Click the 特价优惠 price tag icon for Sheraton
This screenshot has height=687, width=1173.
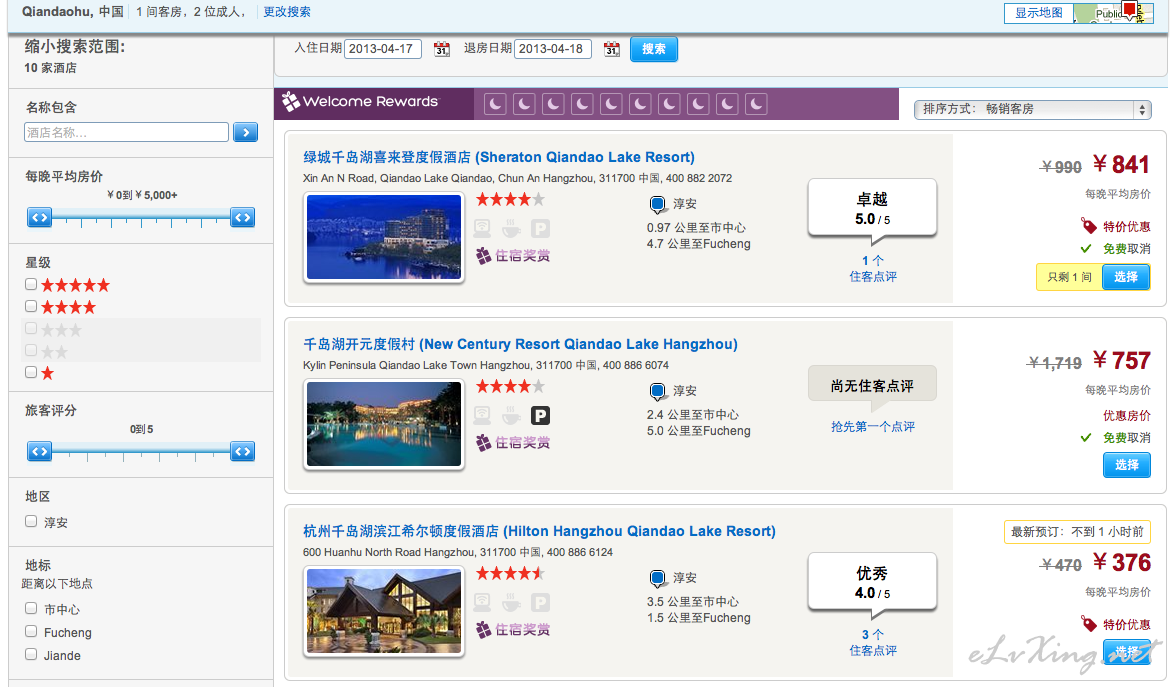click(x=1088, y=225)
